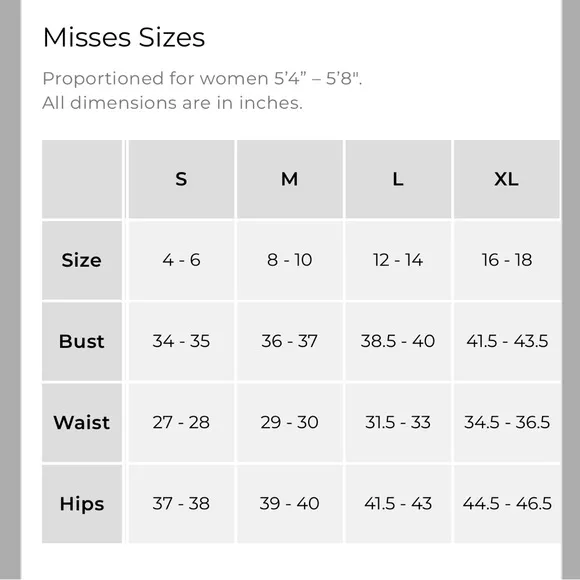Click the Hips row label
The width and height of the screenshot is (580, 580).
point(82,504)
